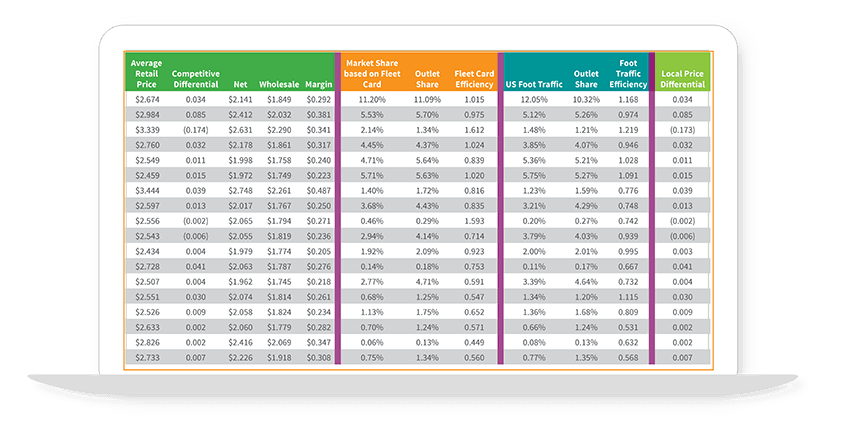Click the Wholesale column header
The width and height of the screenshot is (850, 425).
click(279, 85)
